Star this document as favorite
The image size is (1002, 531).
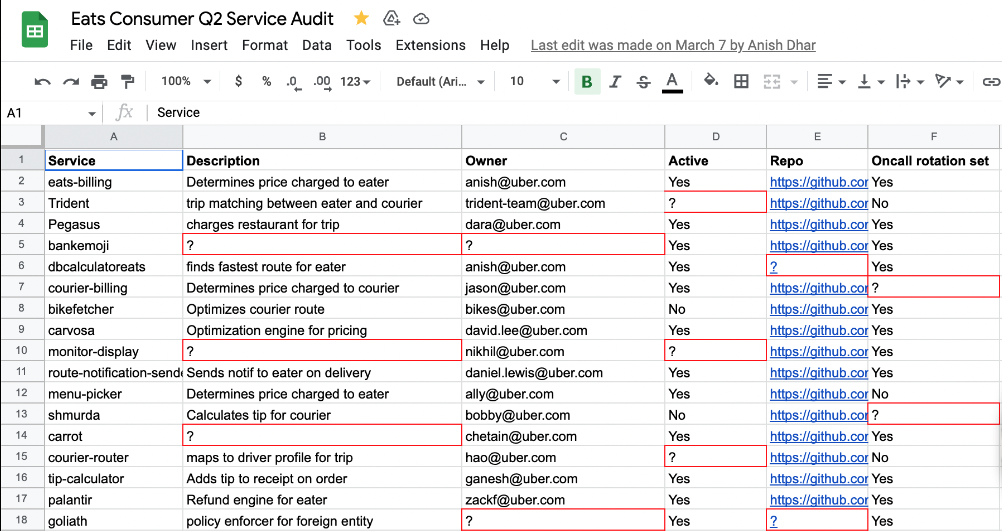click(x=359, y=18)
